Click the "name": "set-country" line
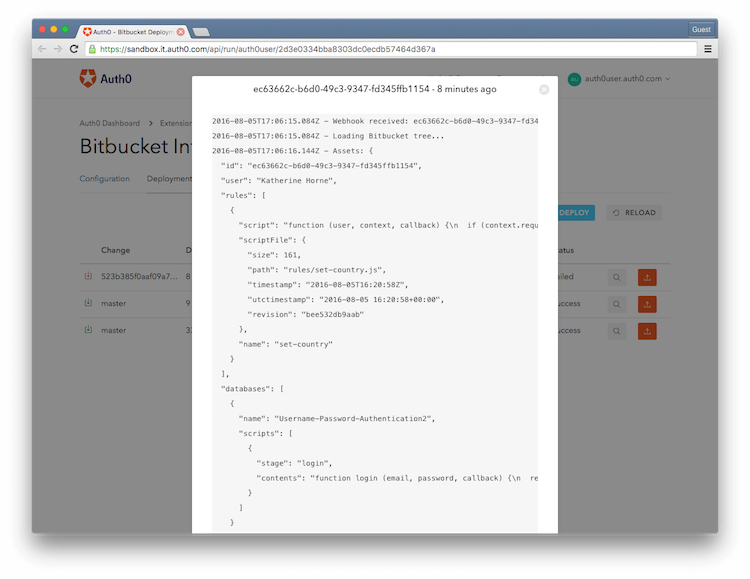 (286, 344)
